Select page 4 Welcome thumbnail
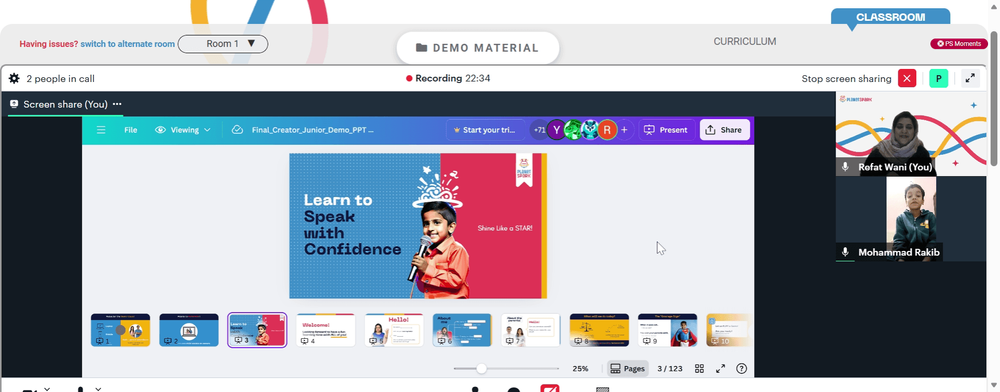 tap(325, 330)
